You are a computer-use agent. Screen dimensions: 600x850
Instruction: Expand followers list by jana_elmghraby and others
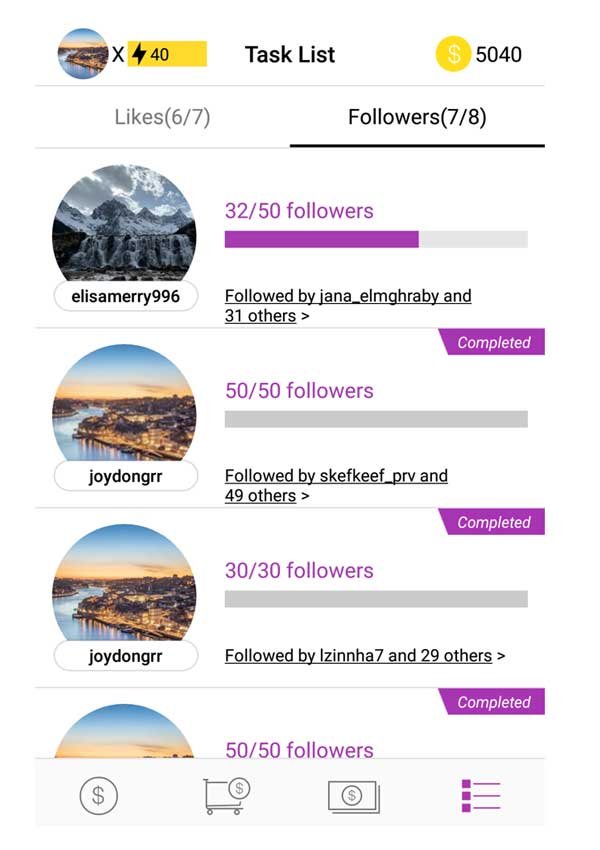[348, 306]
